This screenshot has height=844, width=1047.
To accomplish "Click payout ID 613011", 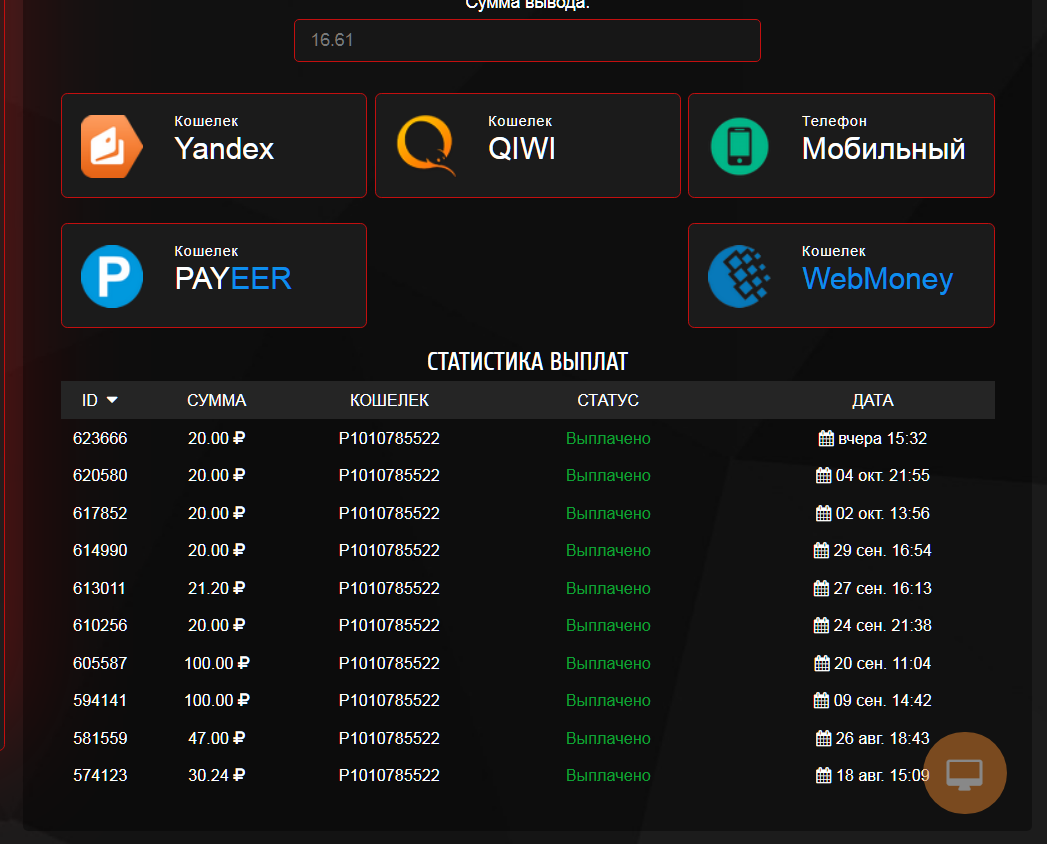I will (x=99, y=588).
